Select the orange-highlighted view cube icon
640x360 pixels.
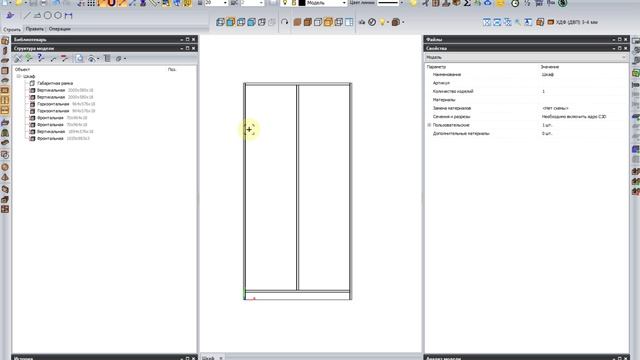pyautogui.click(x=328, y=22)
